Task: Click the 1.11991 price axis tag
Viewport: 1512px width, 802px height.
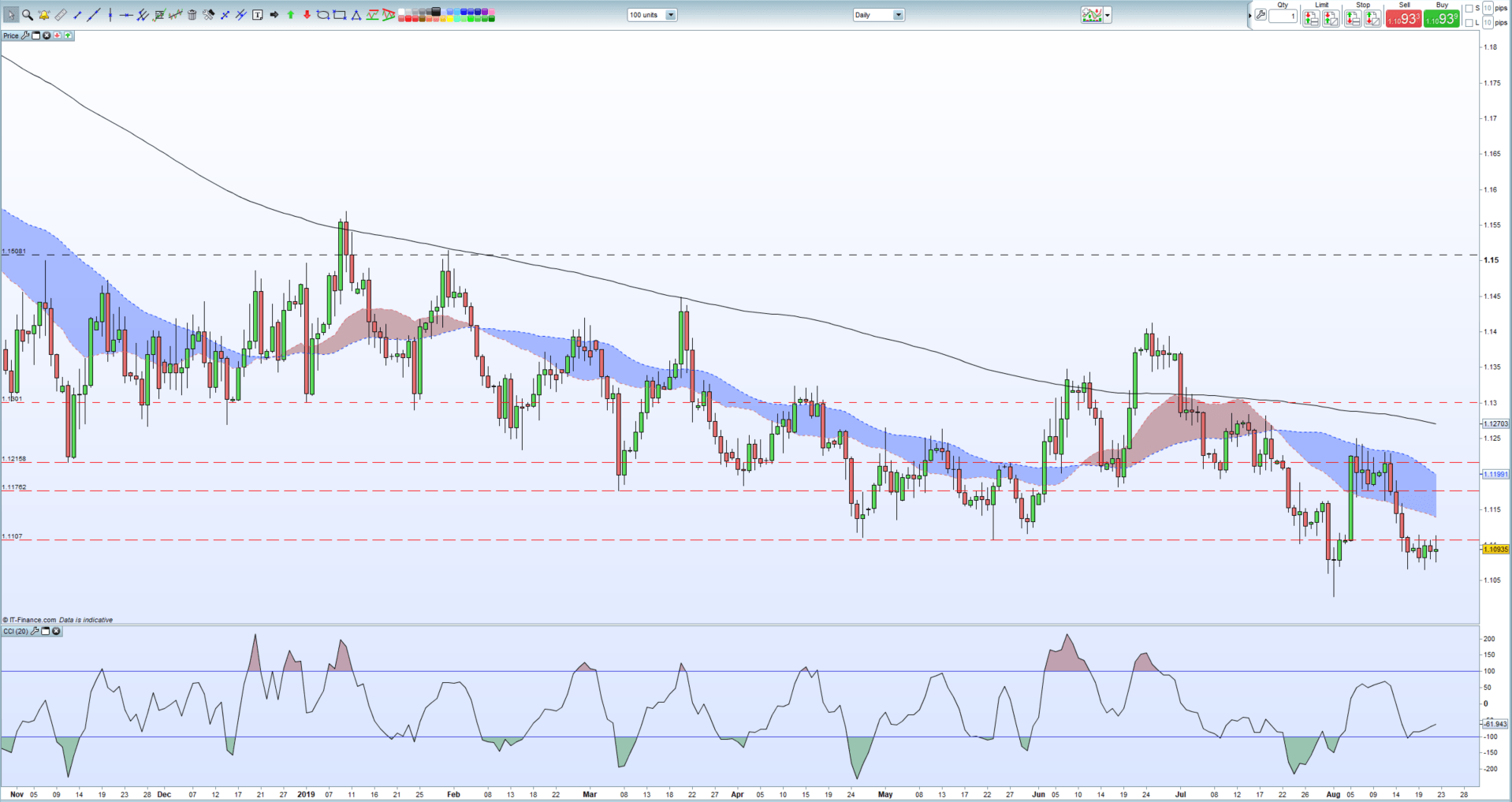Action: coord(1496,474)
